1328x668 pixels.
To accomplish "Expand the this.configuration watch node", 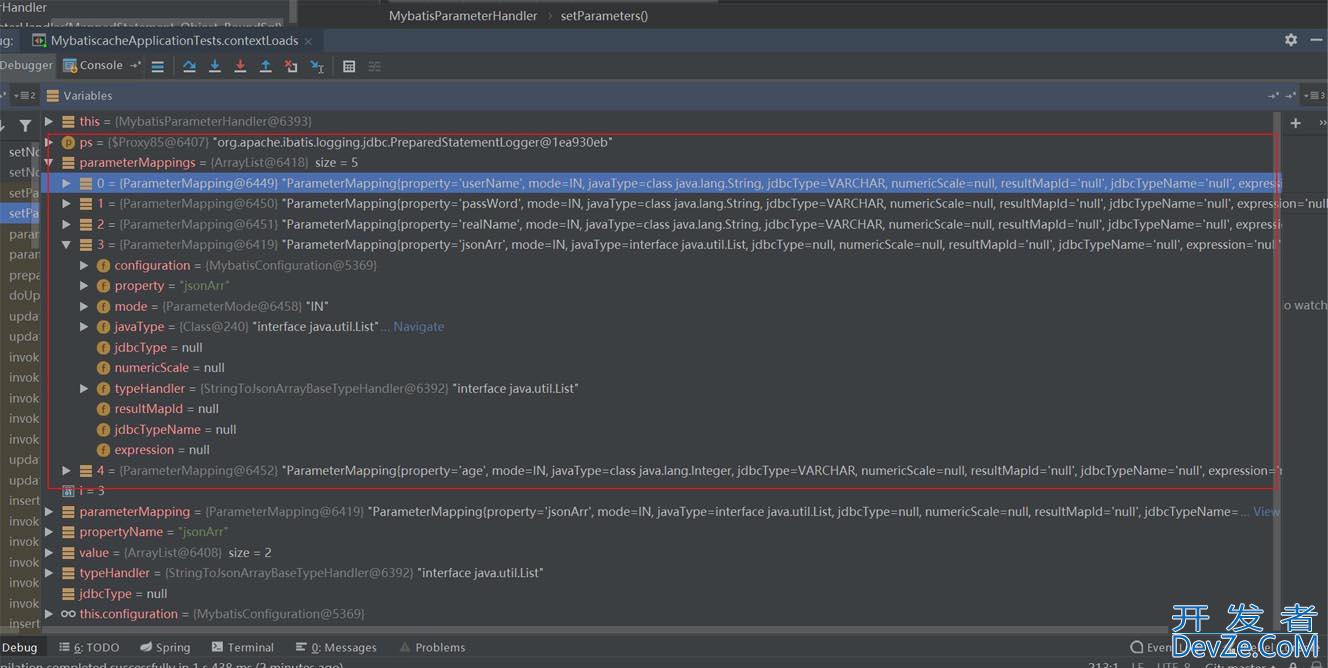I will (49, 614).
